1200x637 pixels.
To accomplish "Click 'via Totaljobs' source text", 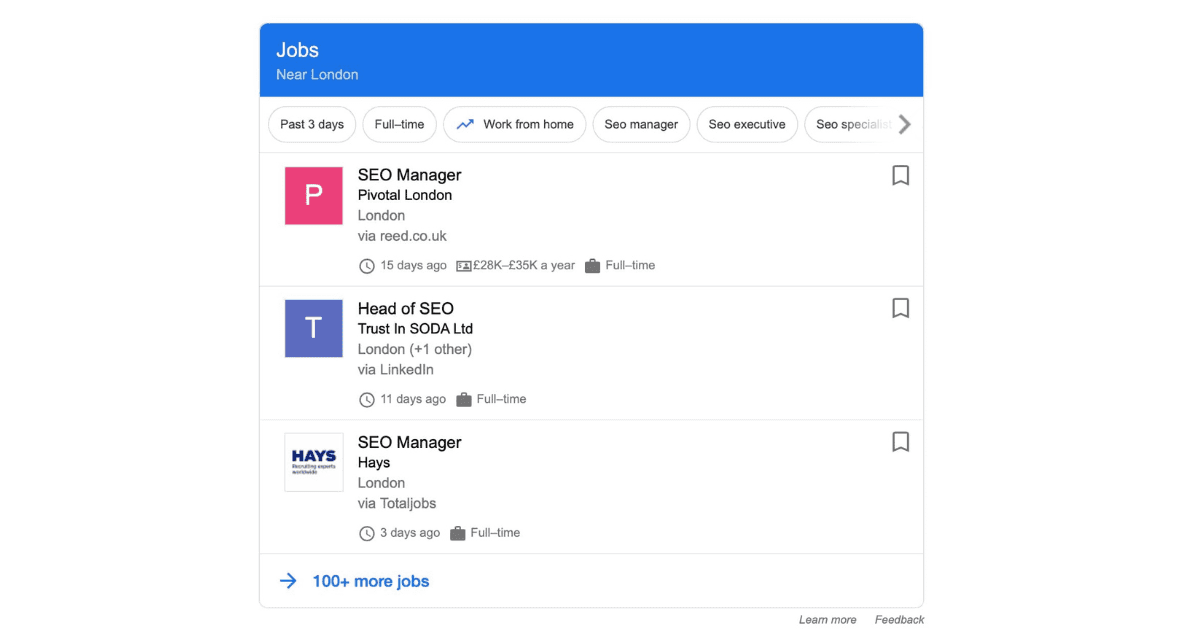I will [397, 503].
